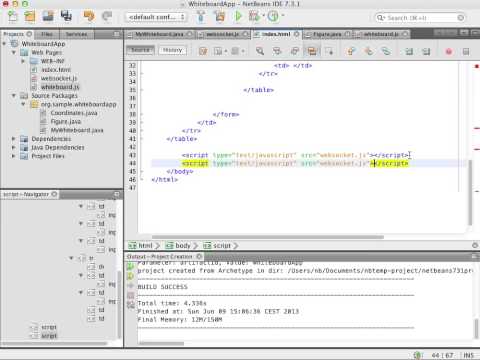Collapse the Source Packages node

(x=14, y=96)
